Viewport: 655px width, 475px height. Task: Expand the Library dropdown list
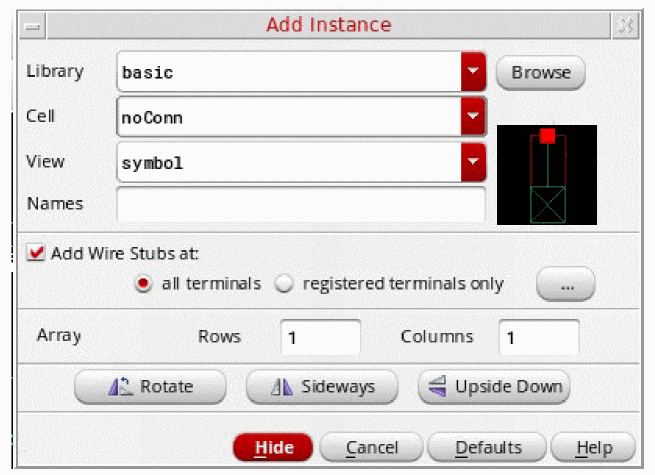click(473, 73)
